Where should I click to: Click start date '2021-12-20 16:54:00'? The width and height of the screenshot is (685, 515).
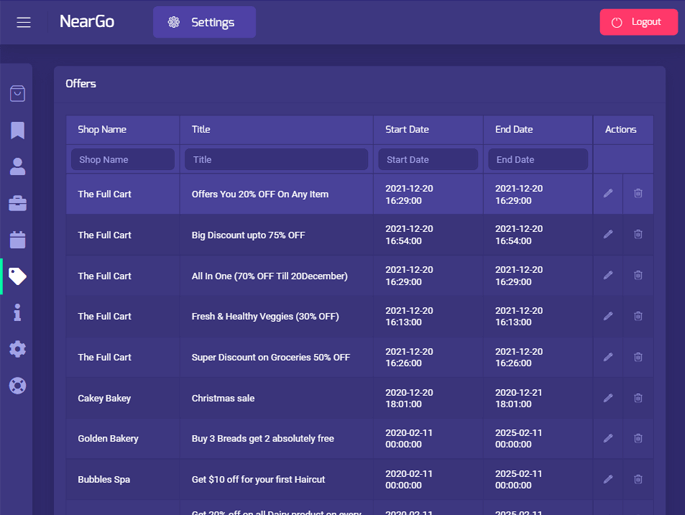click(x=409, y=235)
